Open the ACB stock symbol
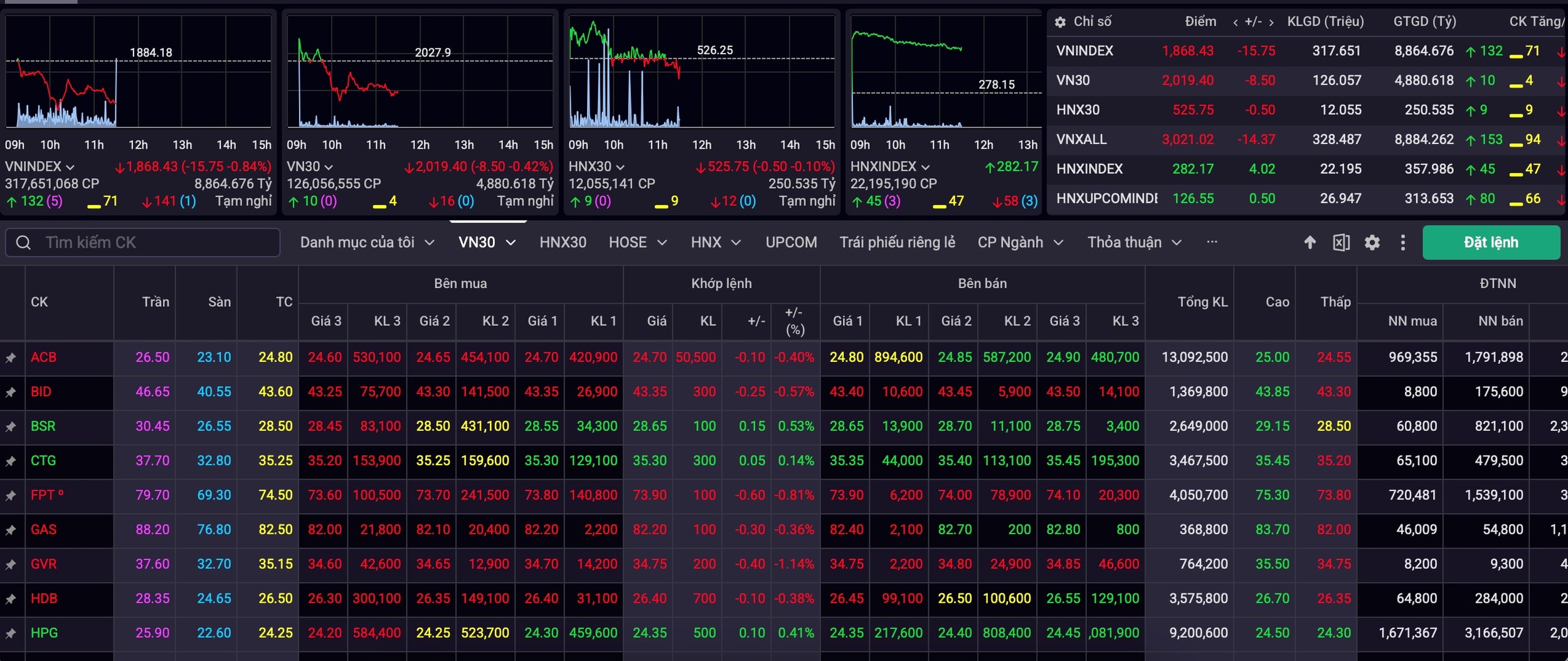 (x=43, y=357)
